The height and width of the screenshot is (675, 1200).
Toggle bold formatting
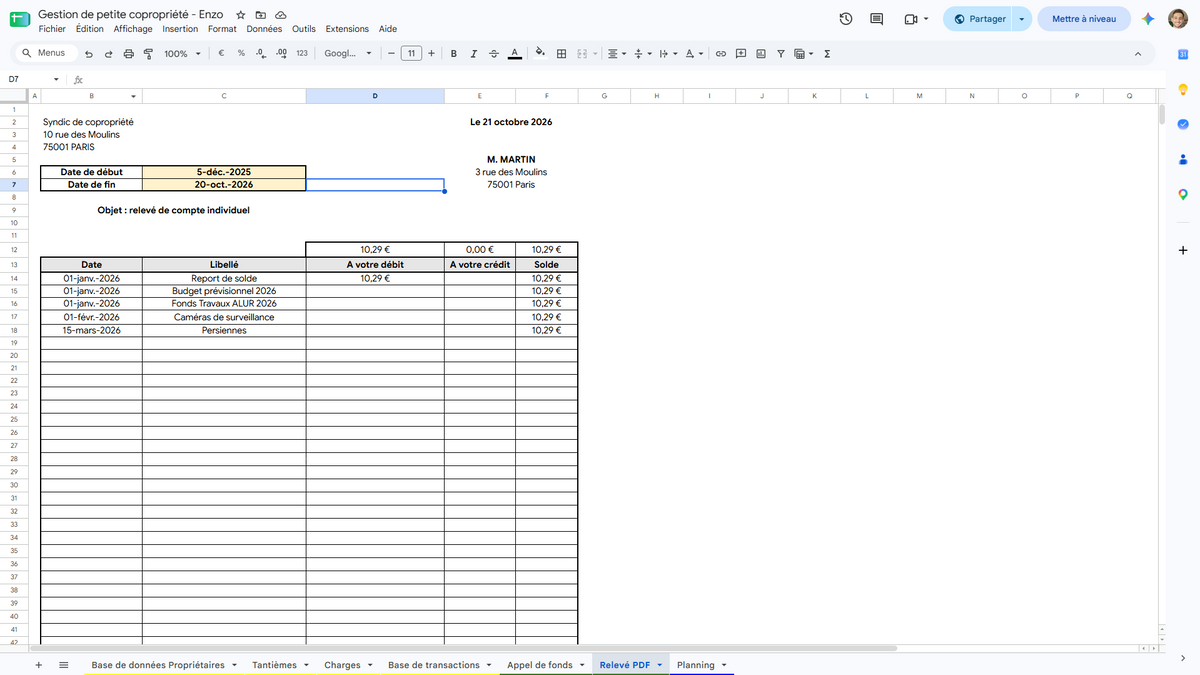coord(454,53)
